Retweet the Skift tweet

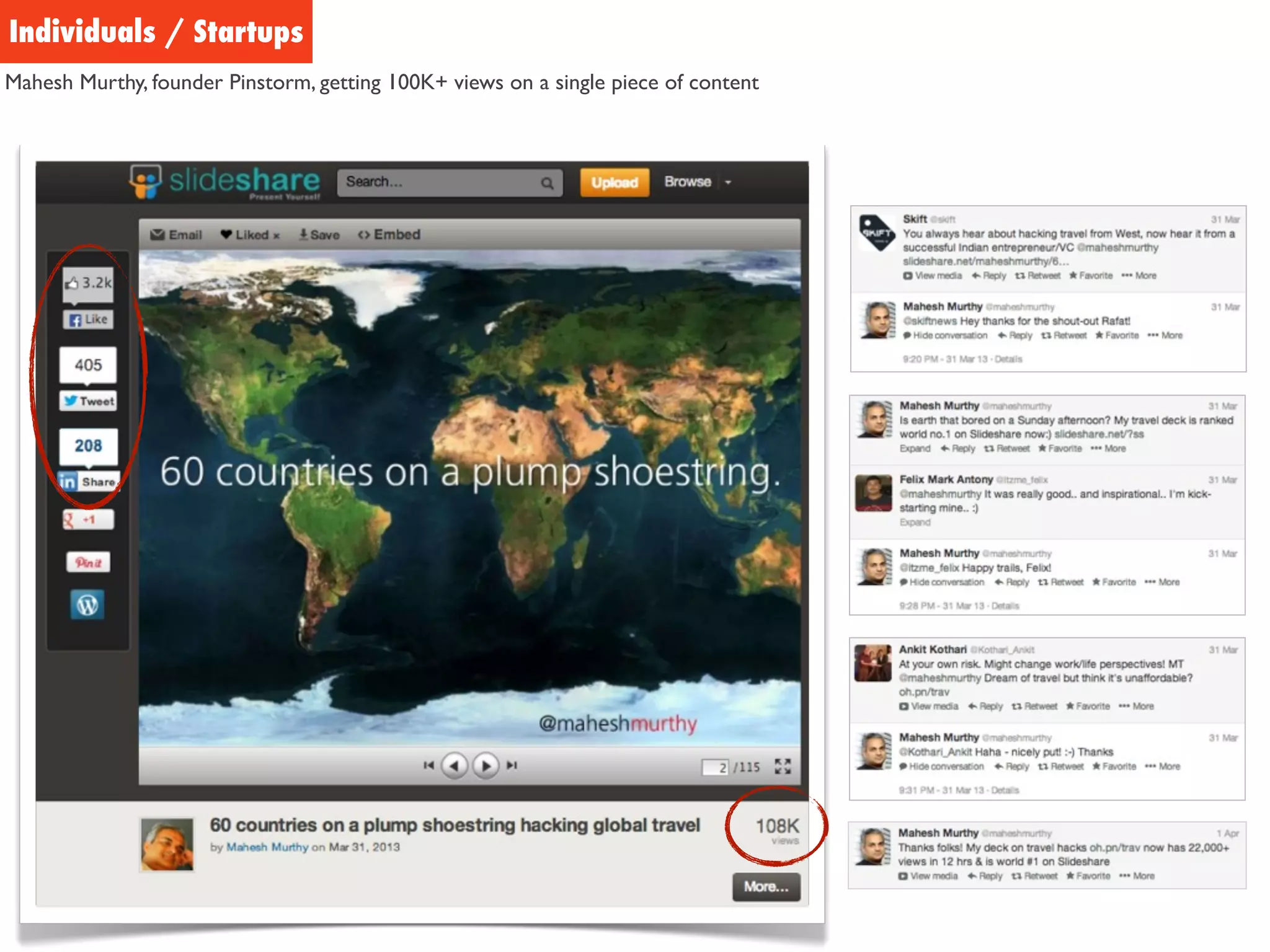pos(1037,276)
